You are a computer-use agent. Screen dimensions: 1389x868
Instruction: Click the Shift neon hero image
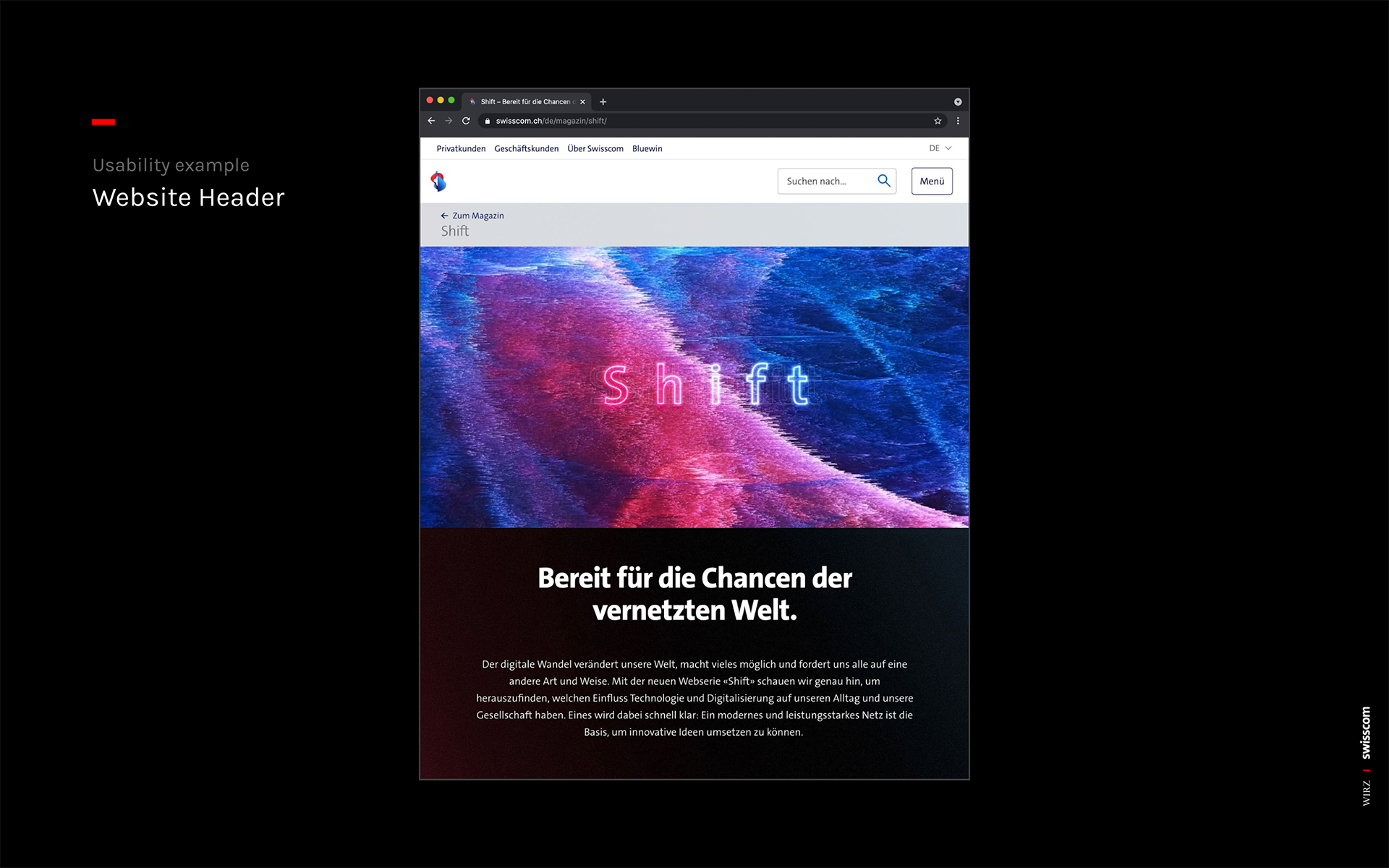tap(694, 387)
